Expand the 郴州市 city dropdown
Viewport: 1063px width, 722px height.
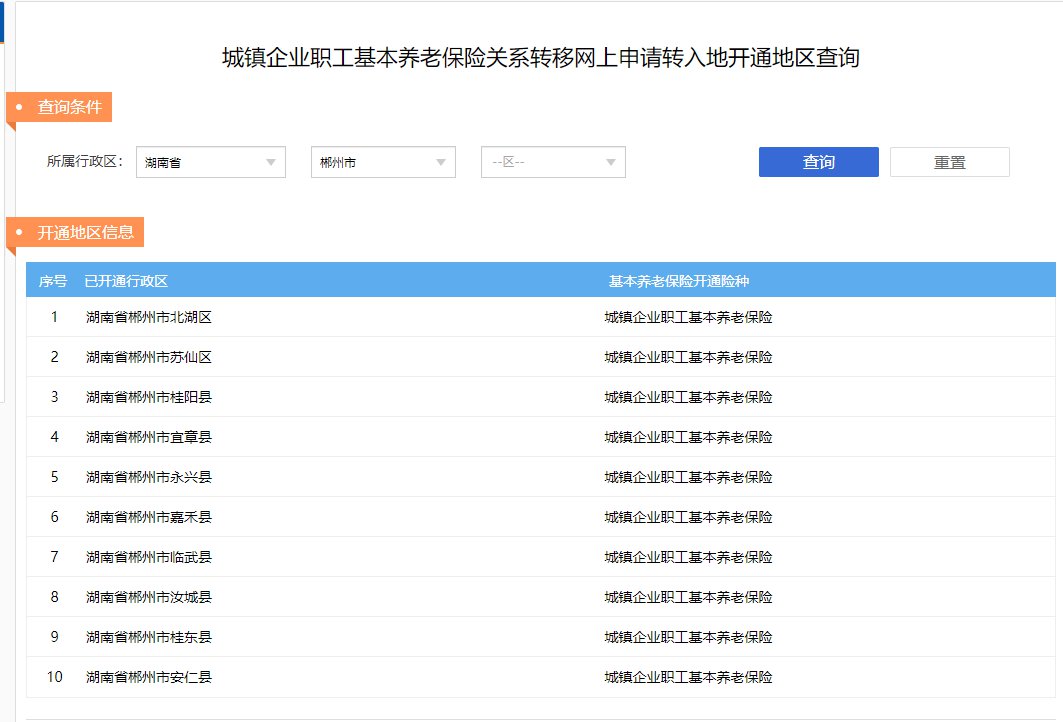coord(383,162)
